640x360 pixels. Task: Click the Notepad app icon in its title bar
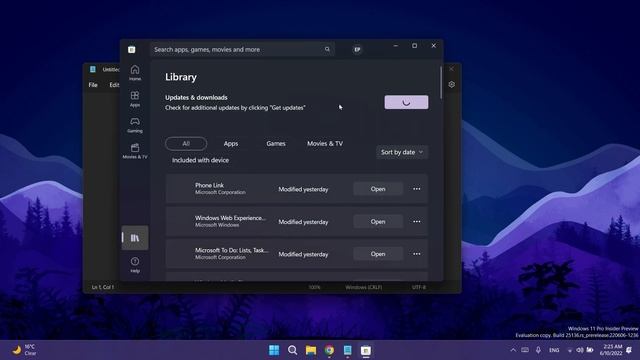pos(93,69)
